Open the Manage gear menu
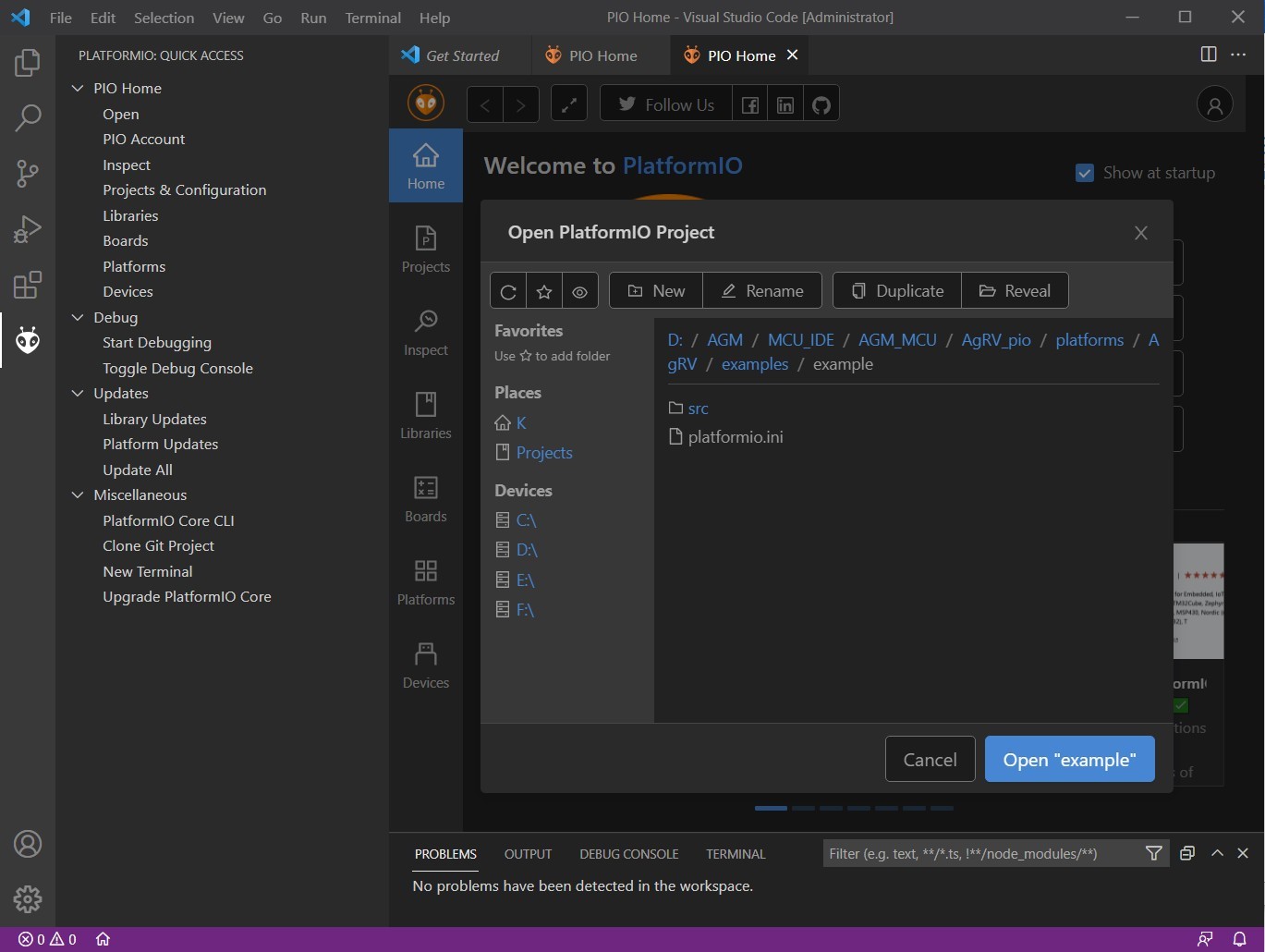The width and height of the screenshot is (1265, 952). tap(28, 898)
